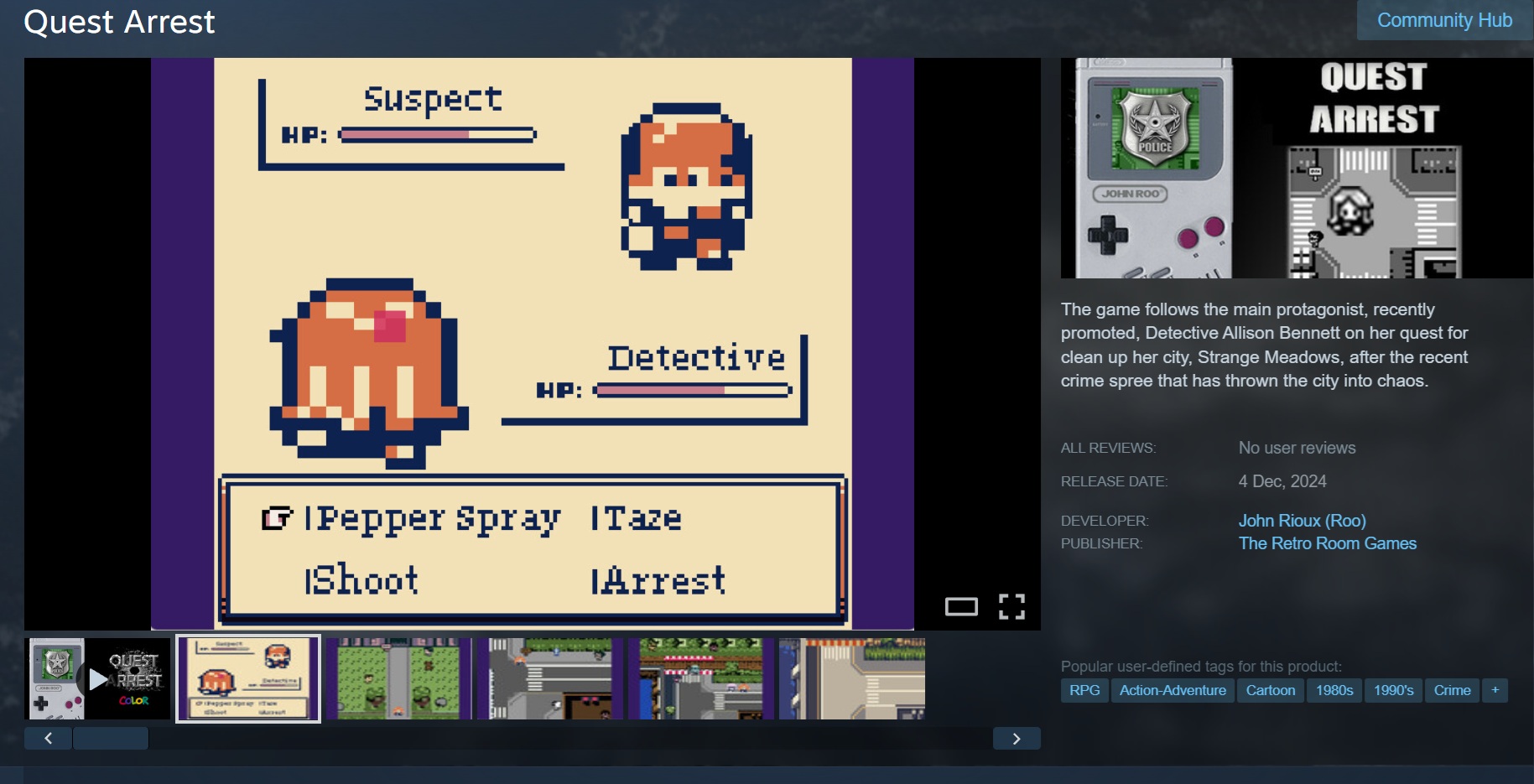Browse the 1980s tag
The width and height of the screenshot is (1534, 784).
click(1334, 690)
